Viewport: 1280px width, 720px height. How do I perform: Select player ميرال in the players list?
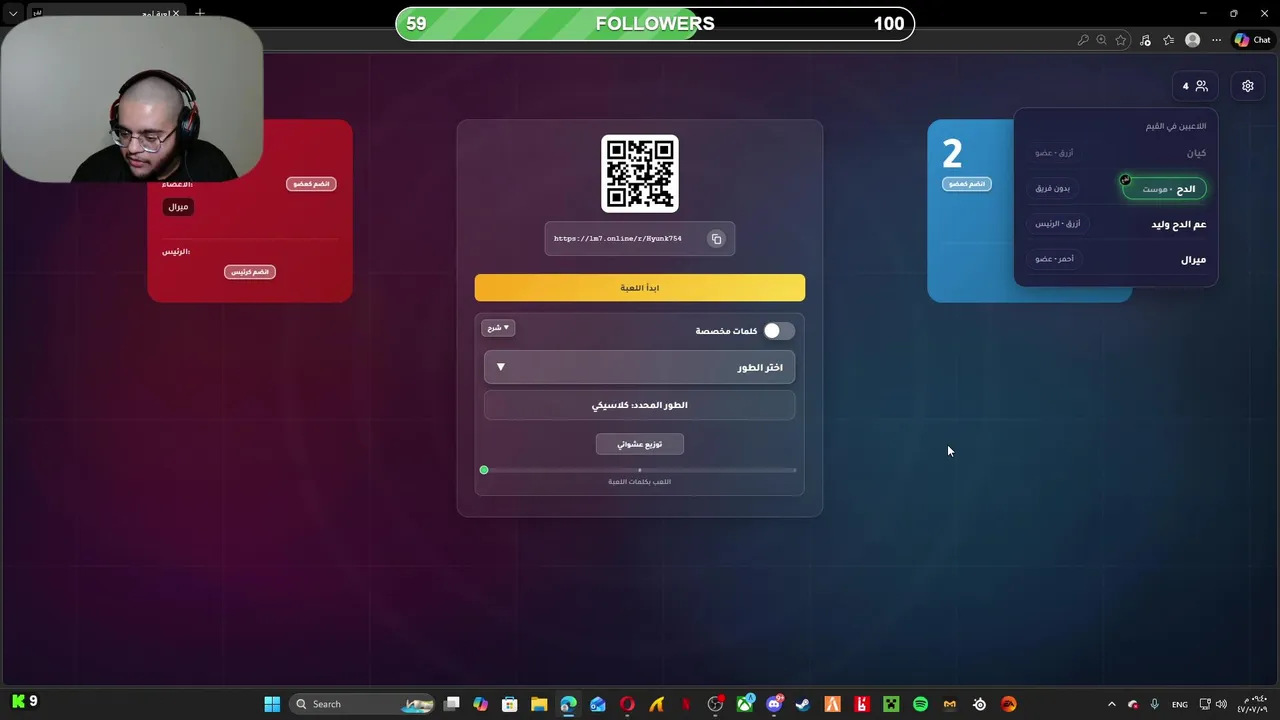coord(1194,260)
